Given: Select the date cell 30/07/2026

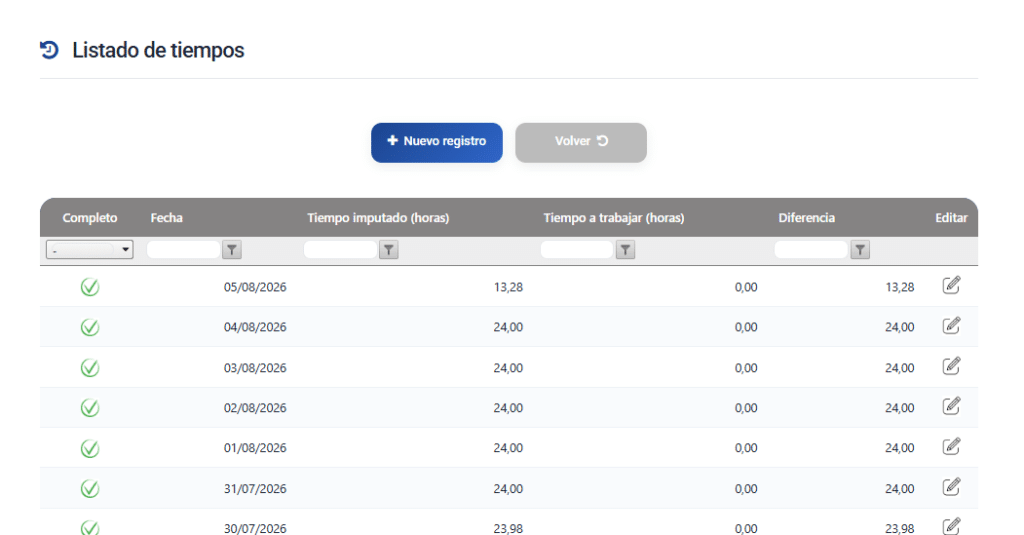Looking at the screenshot, I should pyautogui.click(x=255, y=528).
